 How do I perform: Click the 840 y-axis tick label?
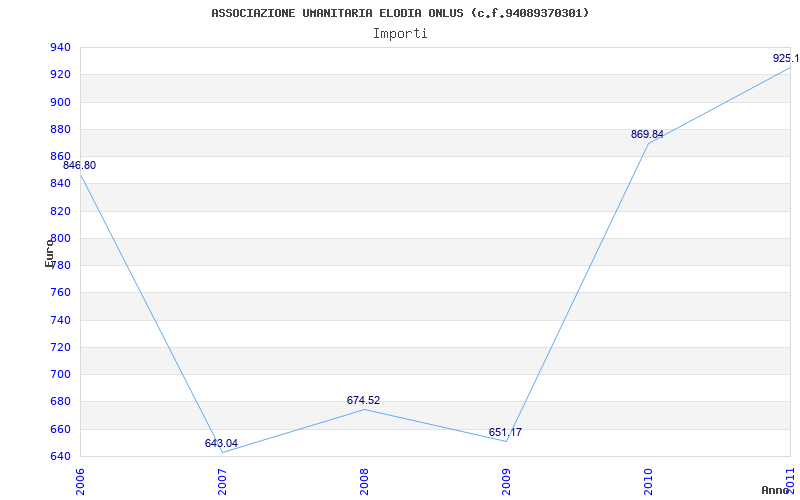60,184
